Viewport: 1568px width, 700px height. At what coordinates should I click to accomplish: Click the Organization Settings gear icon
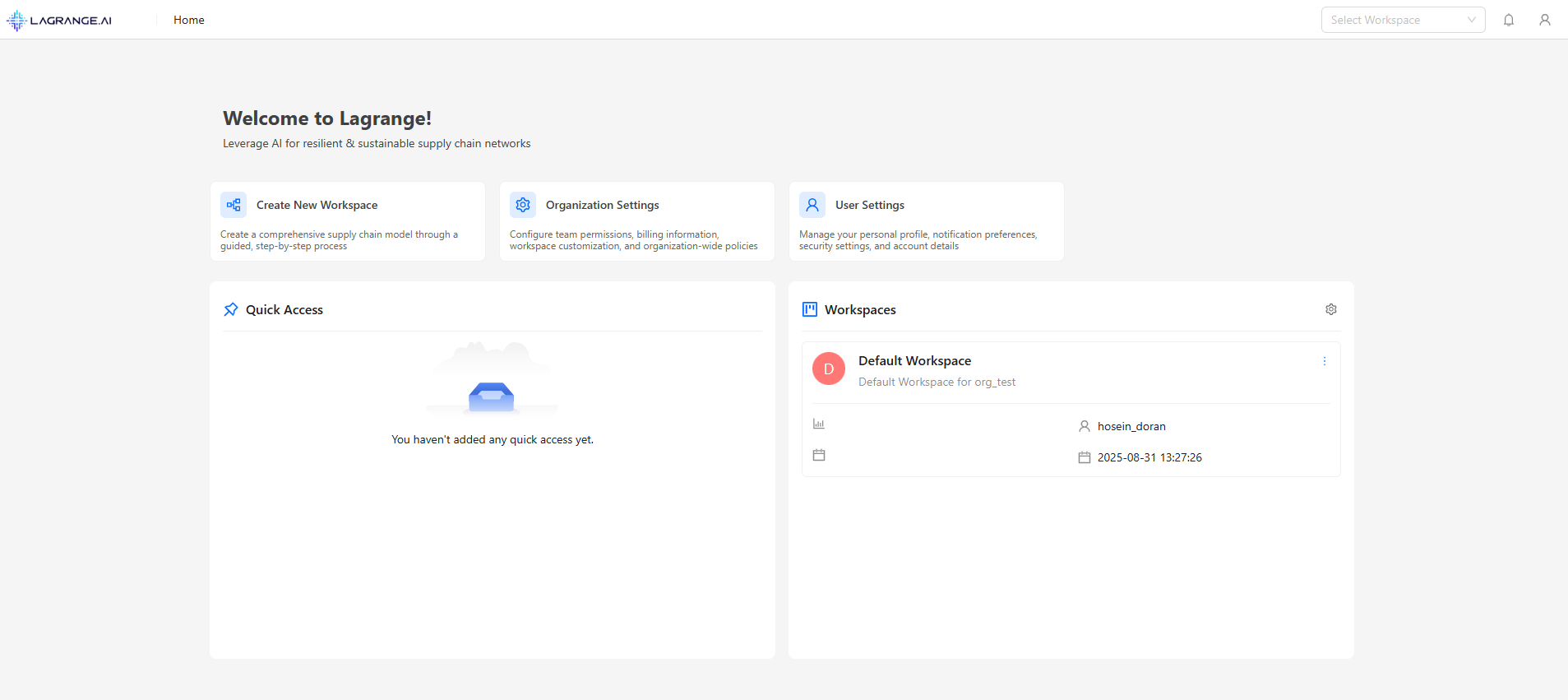tap(523, 205)
